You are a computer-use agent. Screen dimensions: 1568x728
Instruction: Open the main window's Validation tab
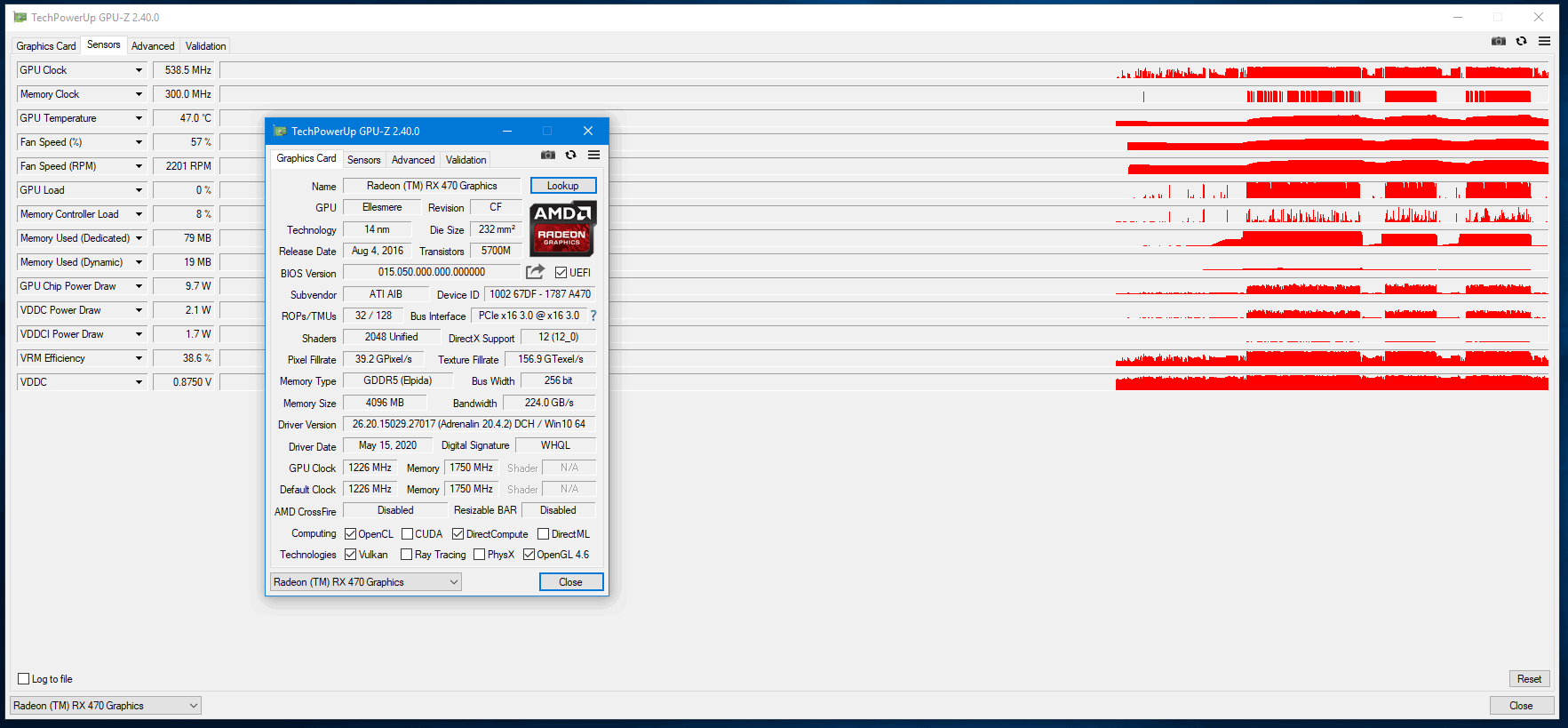[x=205, y=46]
